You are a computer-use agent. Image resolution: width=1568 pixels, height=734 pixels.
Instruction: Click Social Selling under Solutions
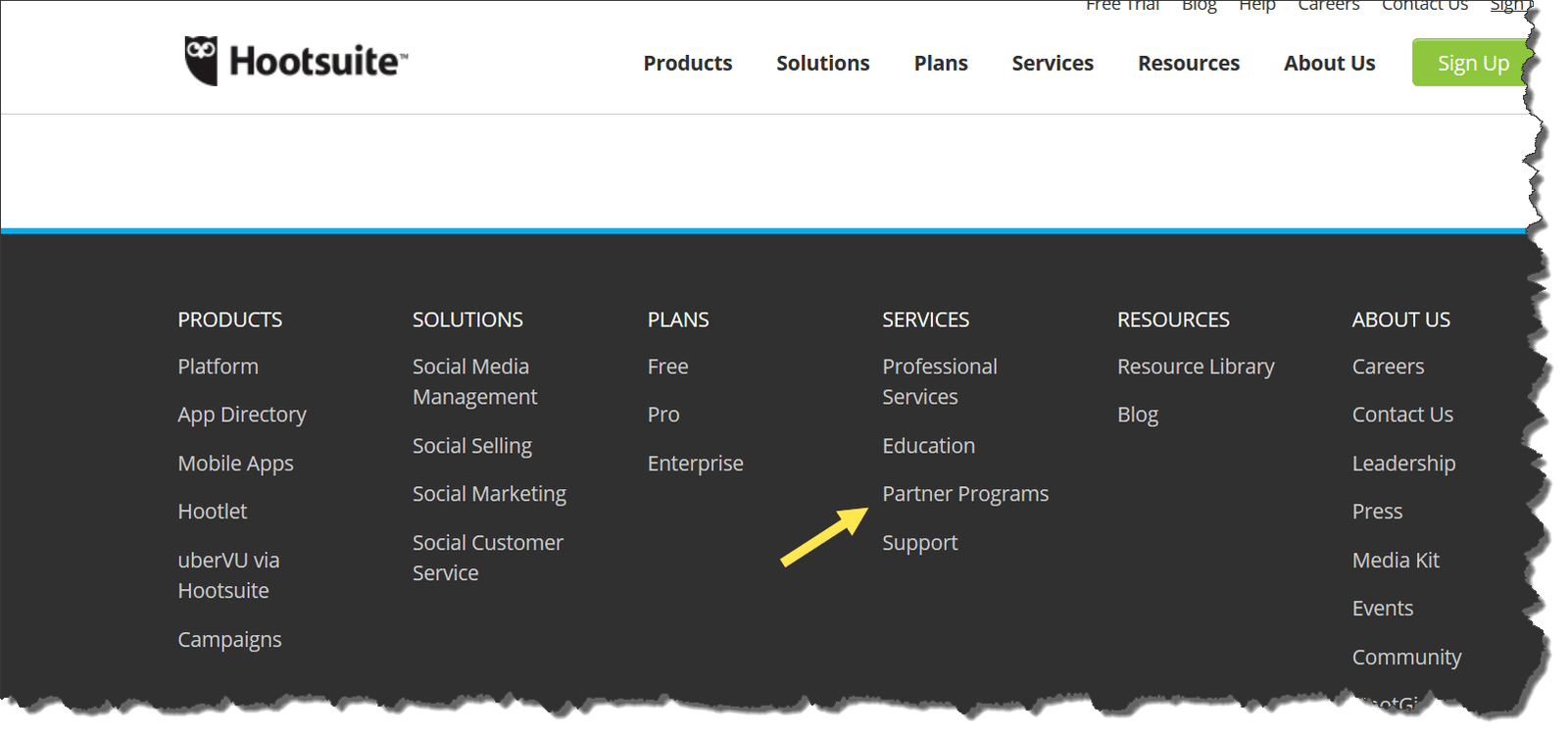tap(471, 446)
